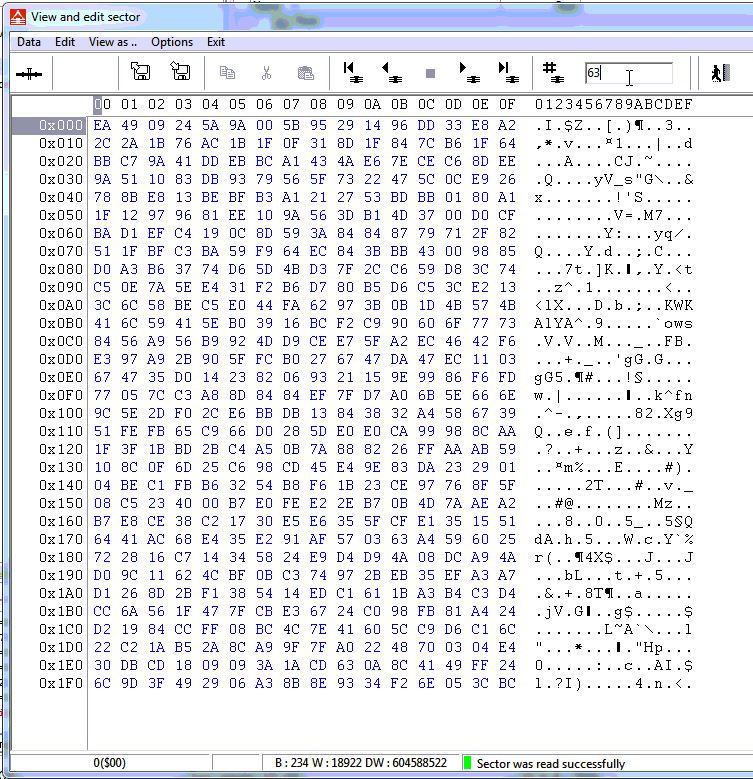Go to the first sector
Screen dimensions: 753x779
(x=353, y=72)
